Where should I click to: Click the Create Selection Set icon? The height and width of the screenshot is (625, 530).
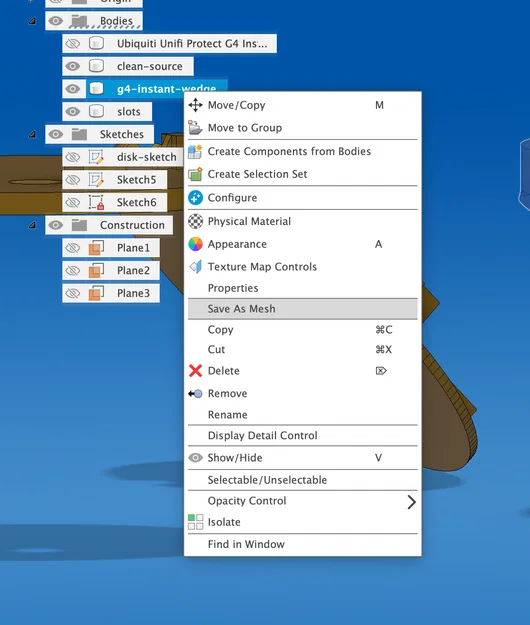tap(195, 174)
